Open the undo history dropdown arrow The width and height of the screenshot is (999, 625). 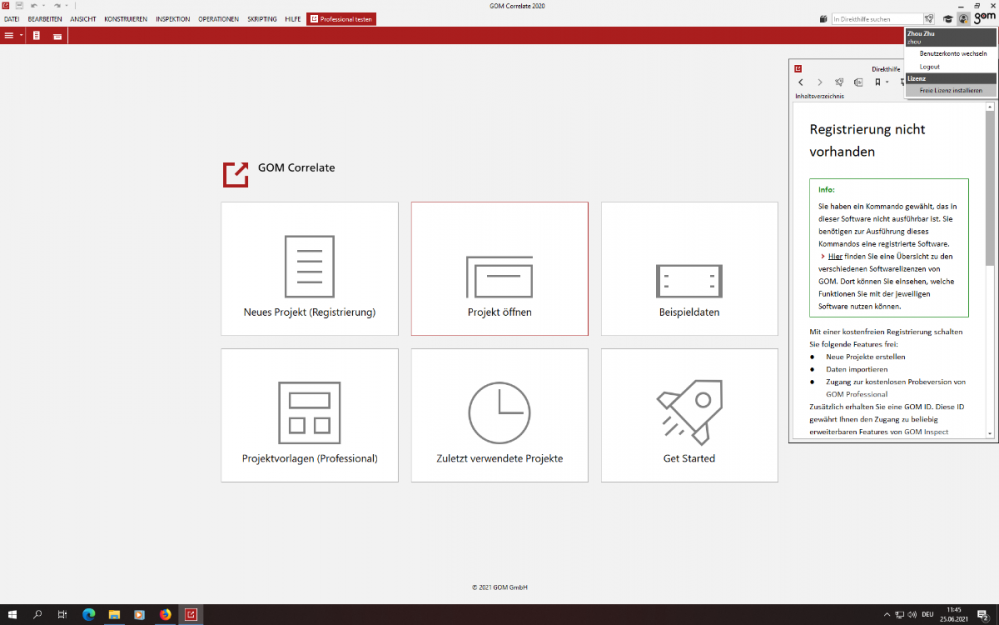click(42, 6)
